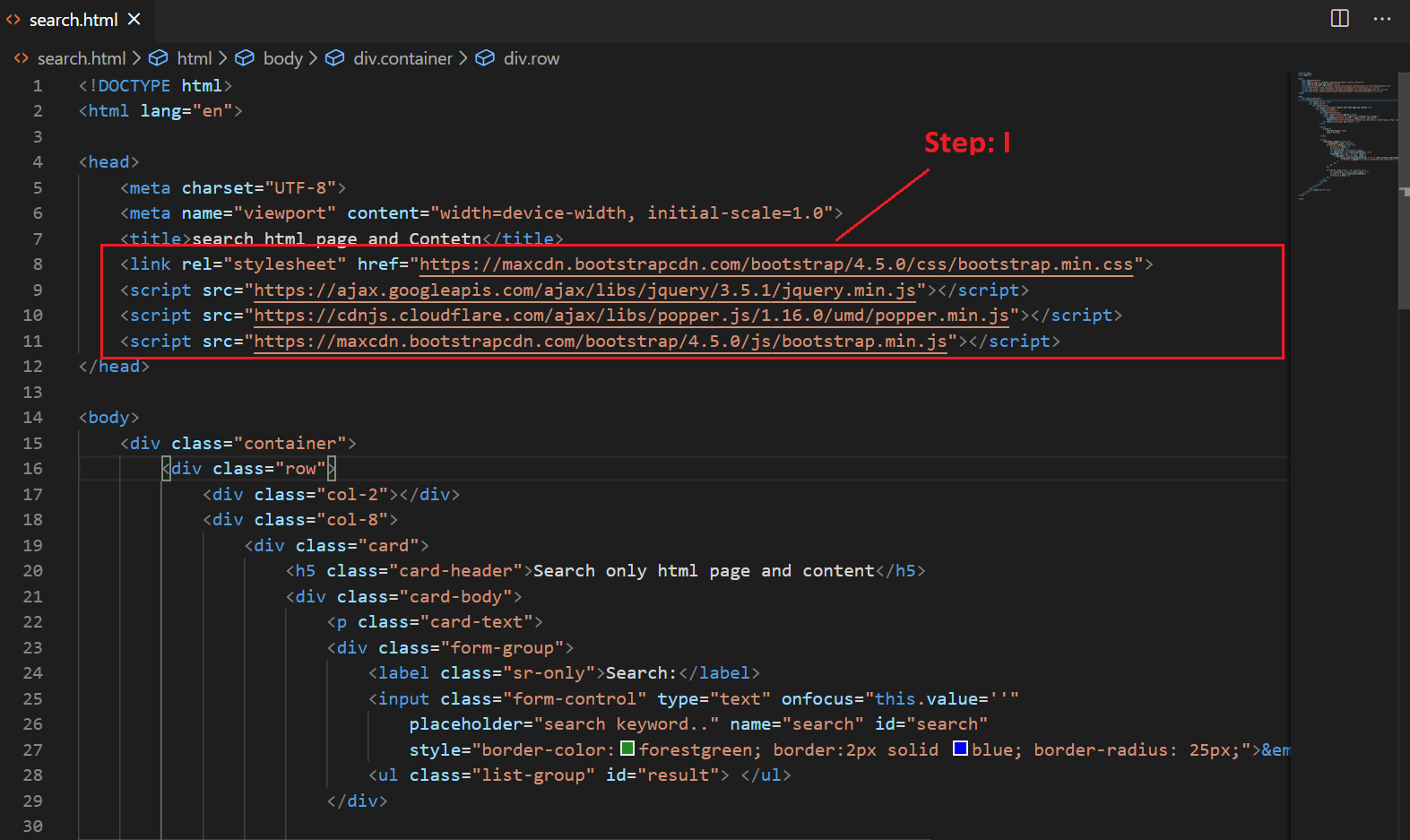
Task: Select the search.html editor tab
Action: point(73,20)
